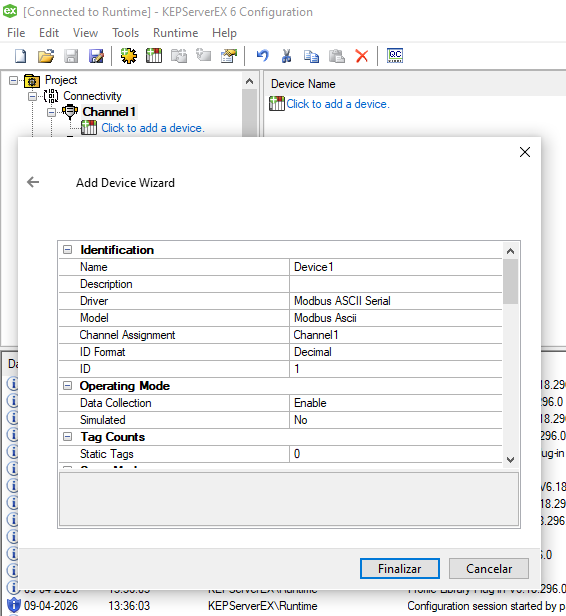Open the Tools menu

[x=126, y=33]
